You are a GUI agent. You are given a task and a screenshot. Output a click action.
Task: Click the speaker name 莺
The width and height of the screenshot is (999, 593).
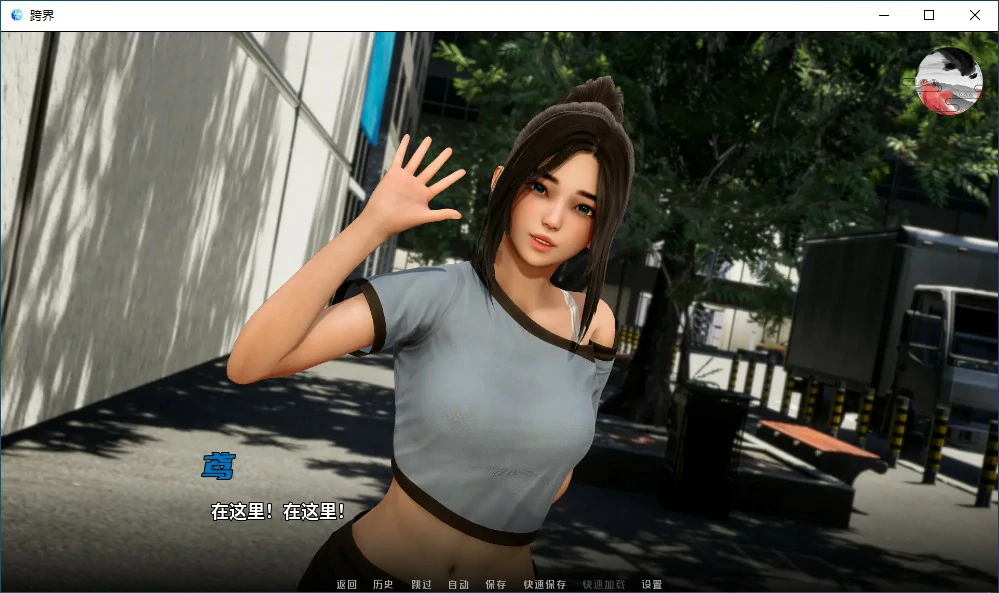[219, 466]
